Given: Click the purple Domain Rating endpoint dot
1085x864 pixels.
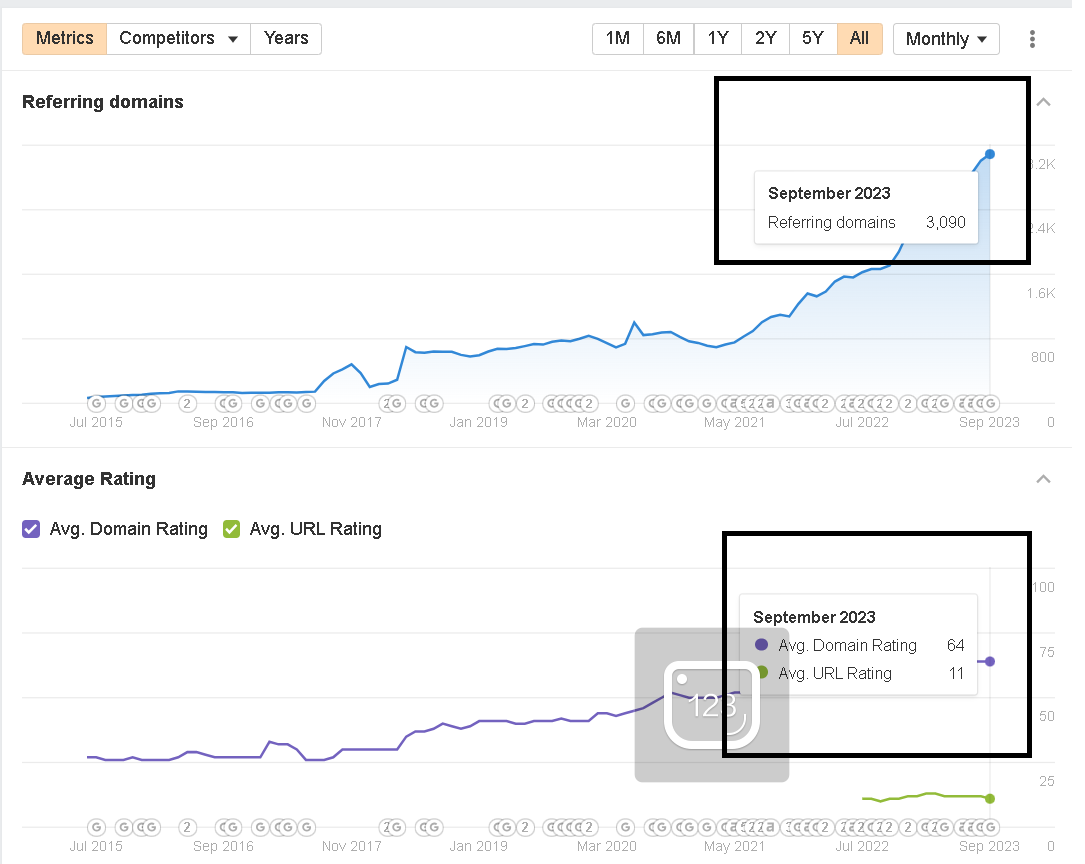Looking at the screenshot, I should click(990, 662).
